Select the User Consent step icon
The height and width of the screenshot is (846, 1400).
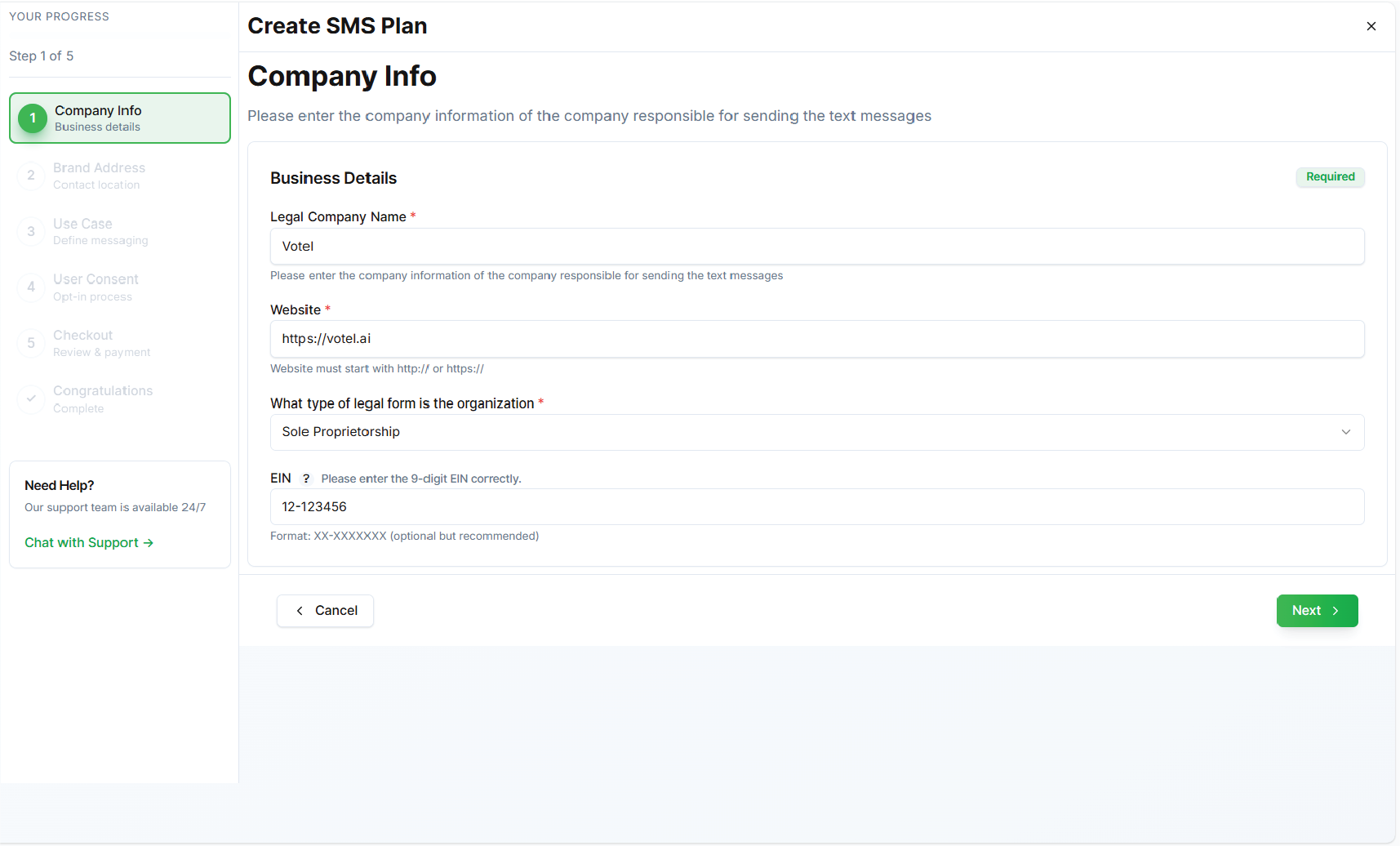click(x=31, y=287)
